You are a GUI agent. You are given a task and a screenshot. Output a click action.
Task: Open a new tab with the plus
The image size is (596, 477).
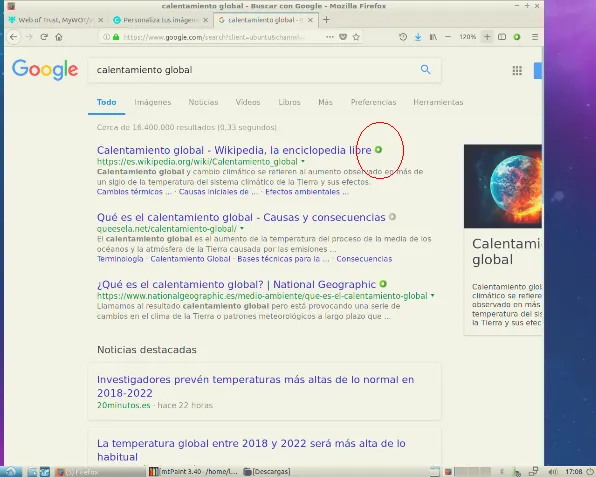tap(326, 20)
